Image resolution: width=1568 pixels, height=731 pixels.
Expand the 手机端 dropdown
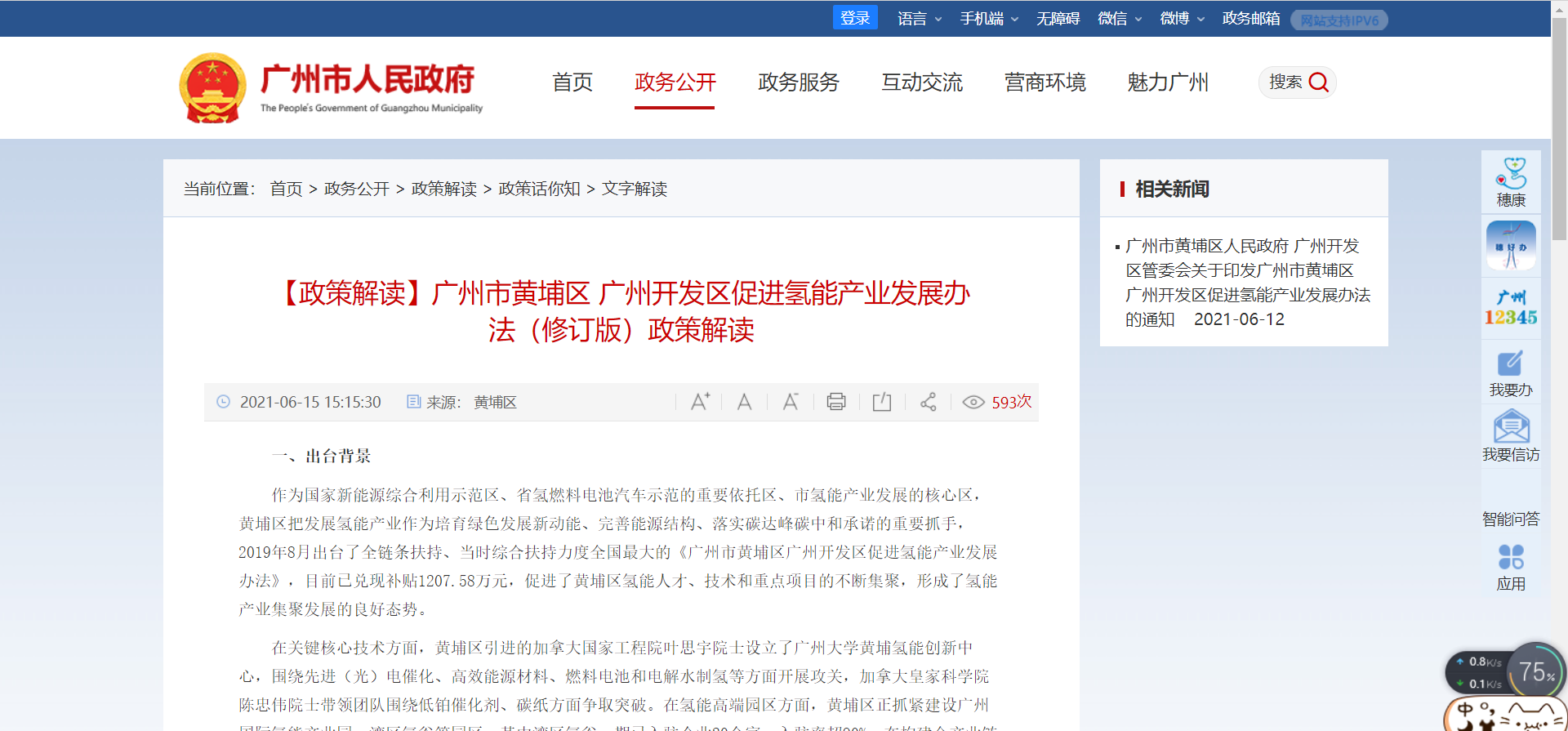point(988,19)
